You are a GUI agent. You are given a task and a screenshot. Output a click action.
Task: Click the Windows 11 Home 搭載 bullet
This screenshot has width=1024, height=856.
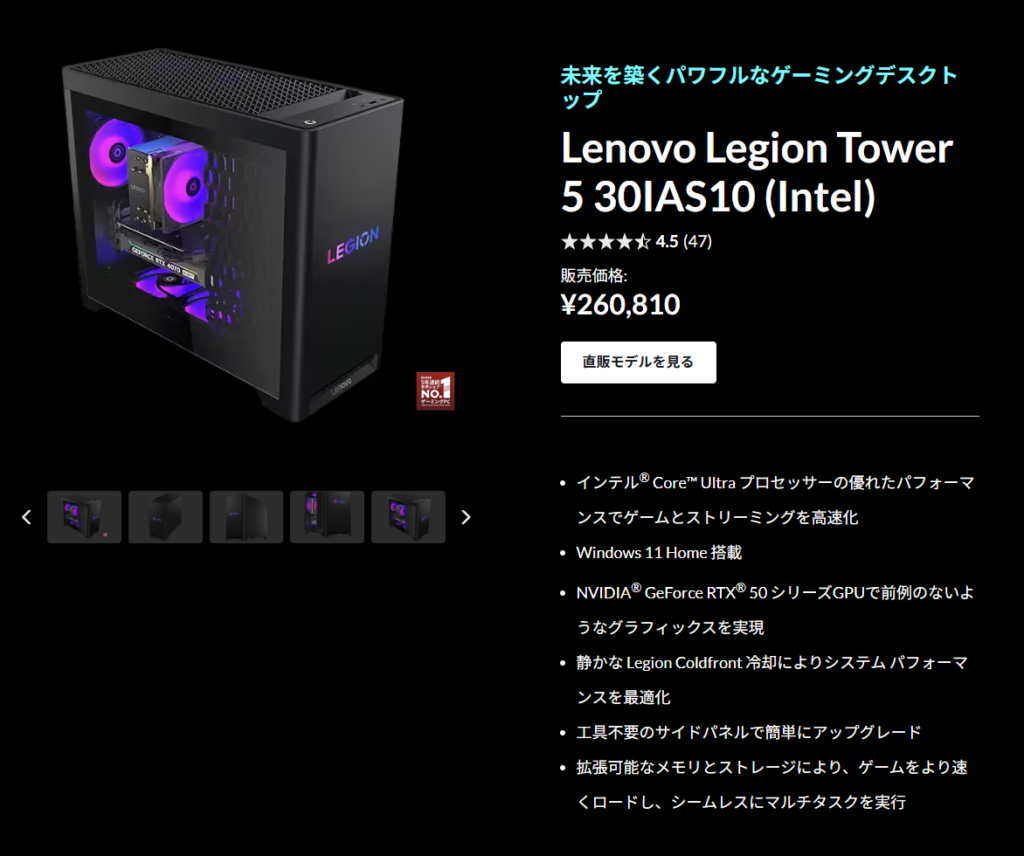658,552
